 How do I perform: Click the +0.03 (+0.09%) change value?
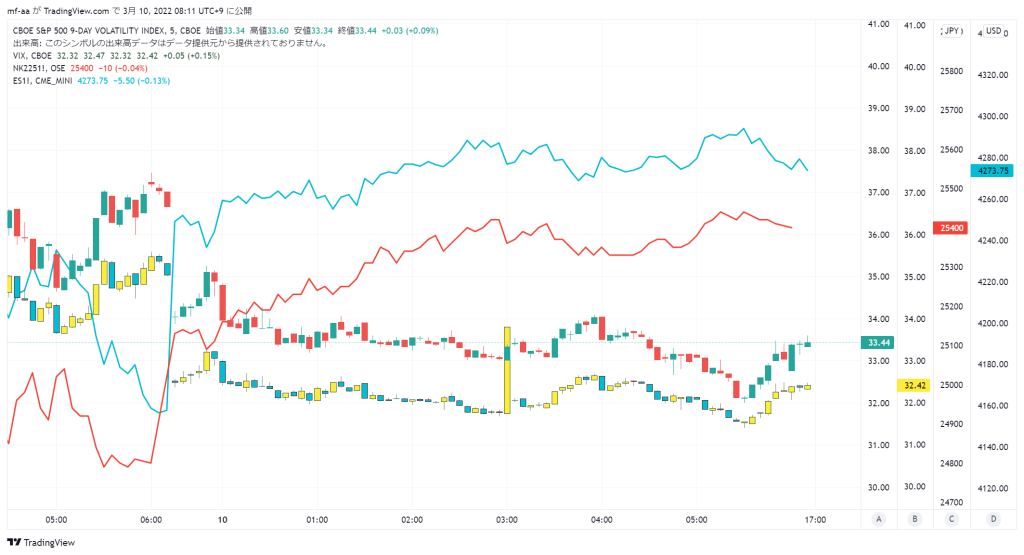pyautogui.click(x=410, y=31)
